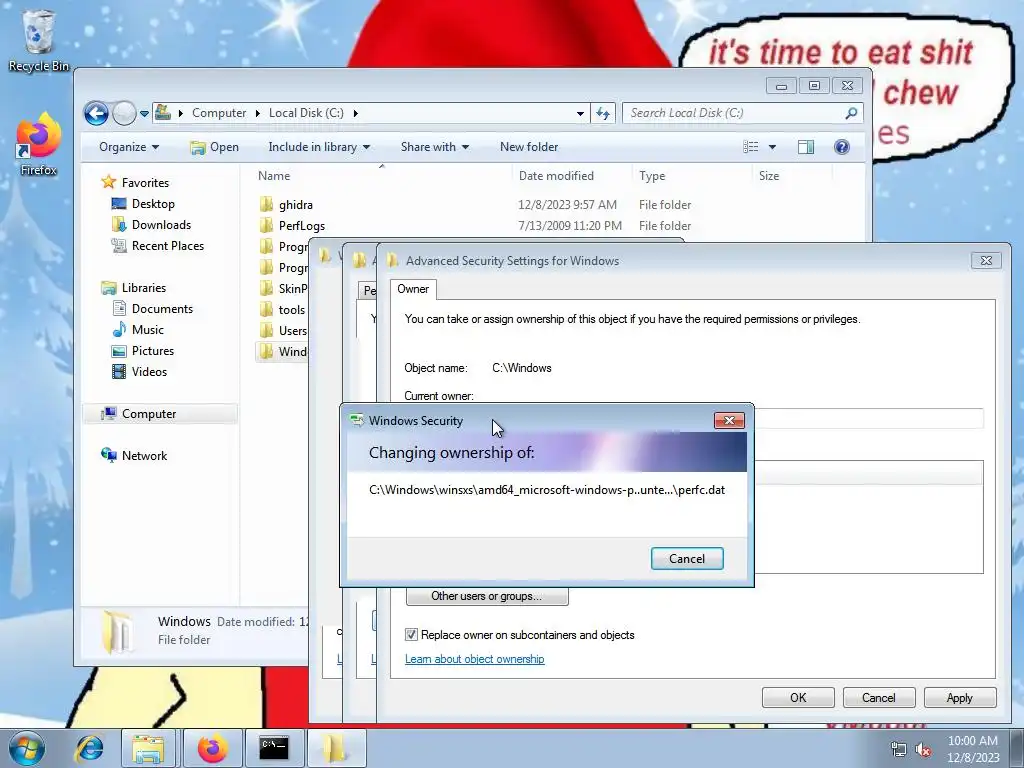Select Computer in navigation pane
Viewport: 1024px width, 768px height.
point(149,413)
